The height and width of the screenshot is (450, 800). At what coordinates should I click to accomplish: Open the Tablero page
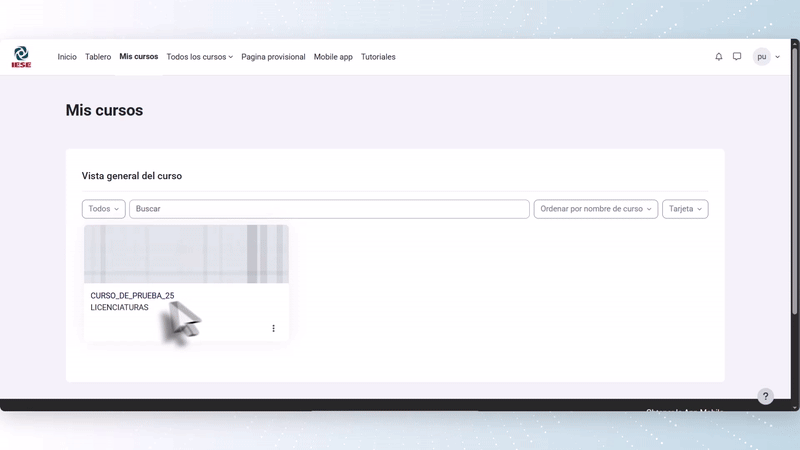98,57
